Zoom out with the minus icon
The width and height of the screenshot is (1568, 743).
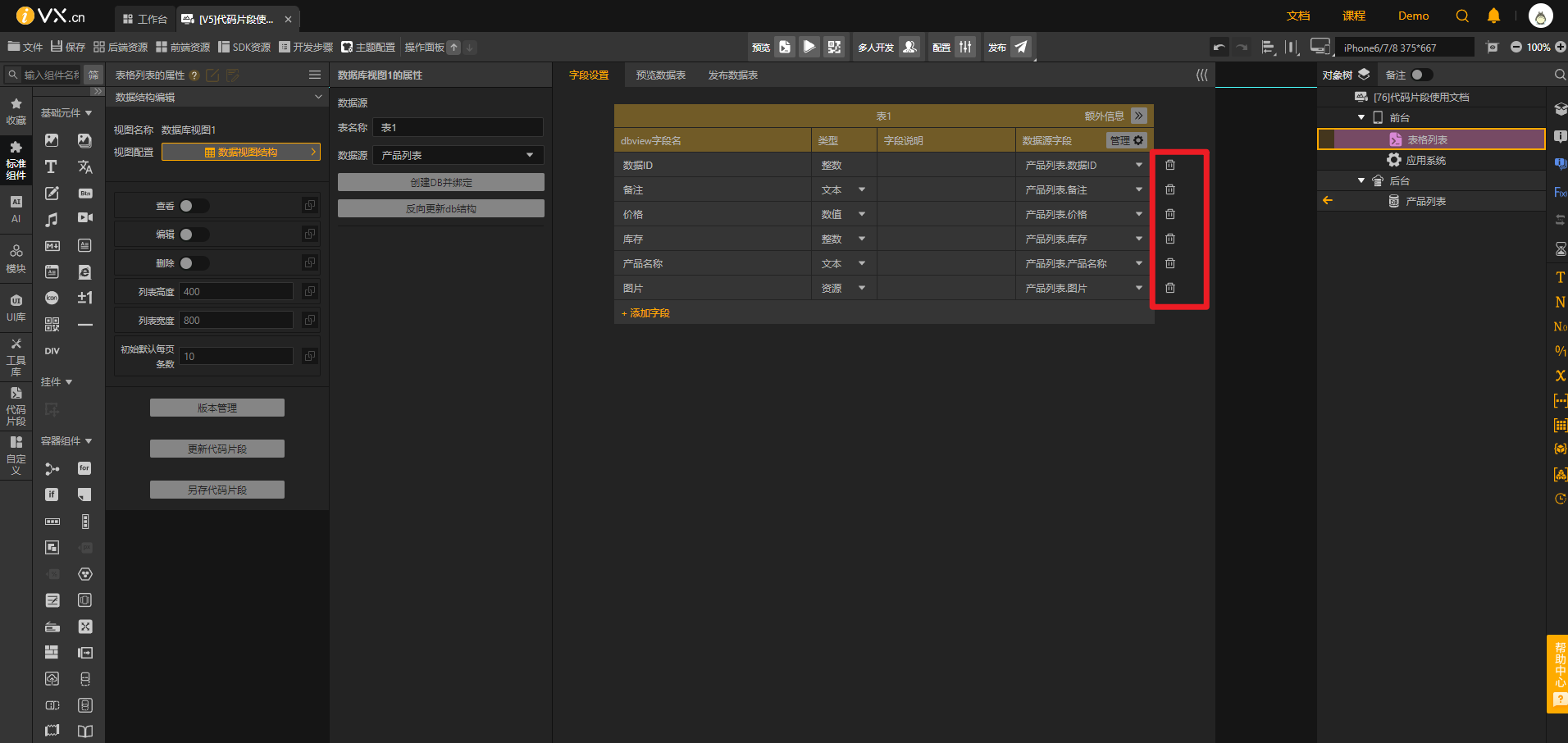click(1516, 48)
